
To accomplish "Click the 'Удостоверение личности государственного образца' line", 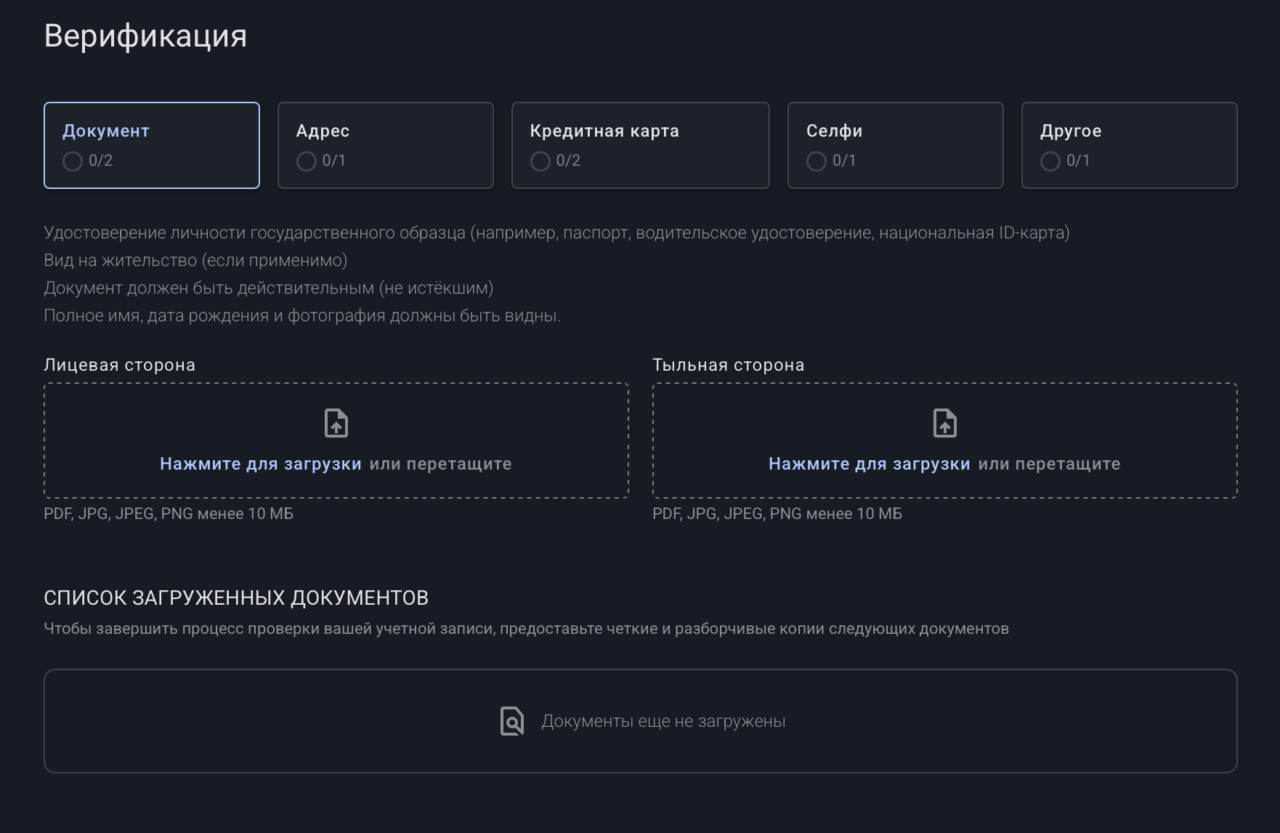I will coord(557,233).
